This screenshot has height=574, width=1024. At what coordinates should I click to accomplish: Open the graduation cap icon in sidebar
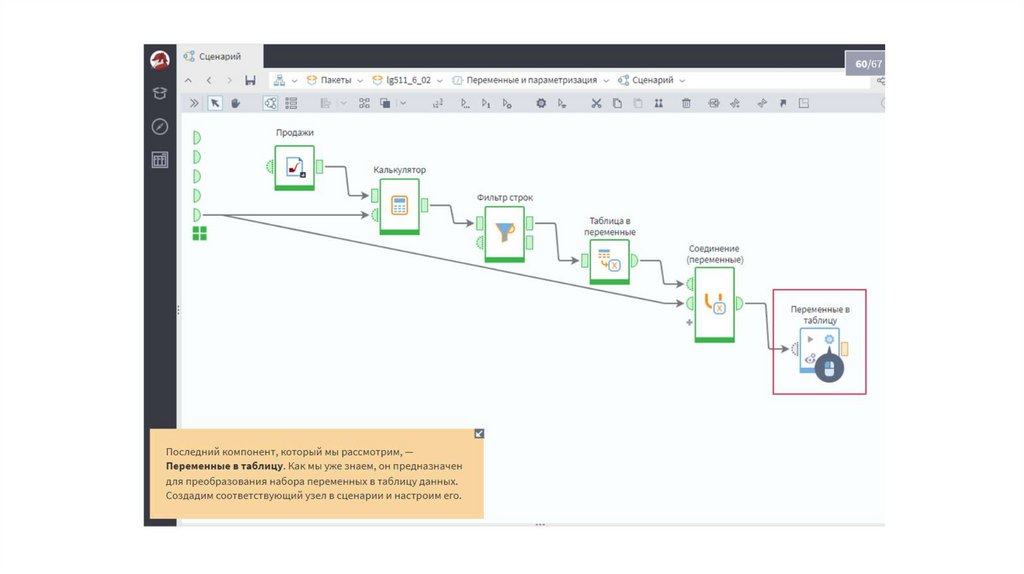[159, 93]
